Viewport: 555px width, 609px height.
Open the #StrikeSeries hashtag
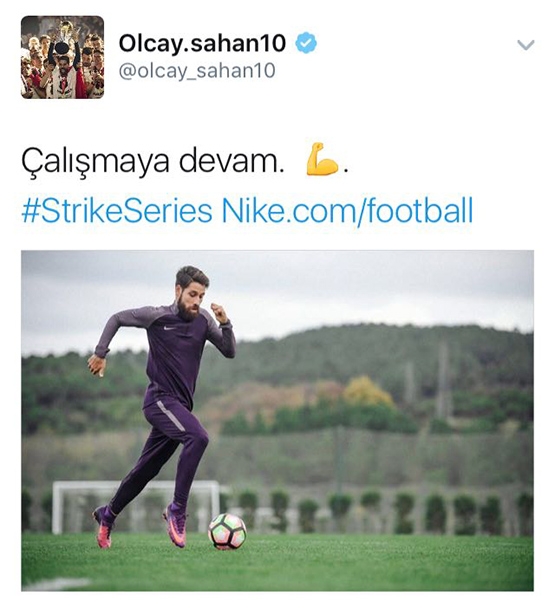point(117,211)
